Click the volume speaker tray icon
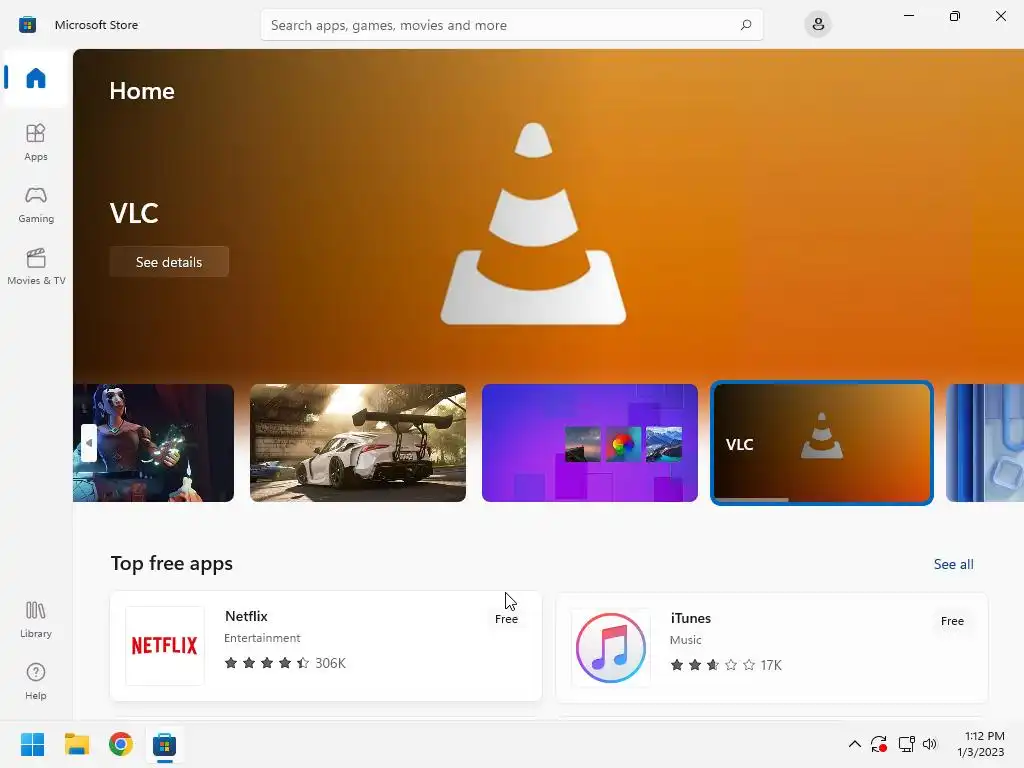Image resolution: width=1024 pixels, height=768 pixels. (930, 744)
